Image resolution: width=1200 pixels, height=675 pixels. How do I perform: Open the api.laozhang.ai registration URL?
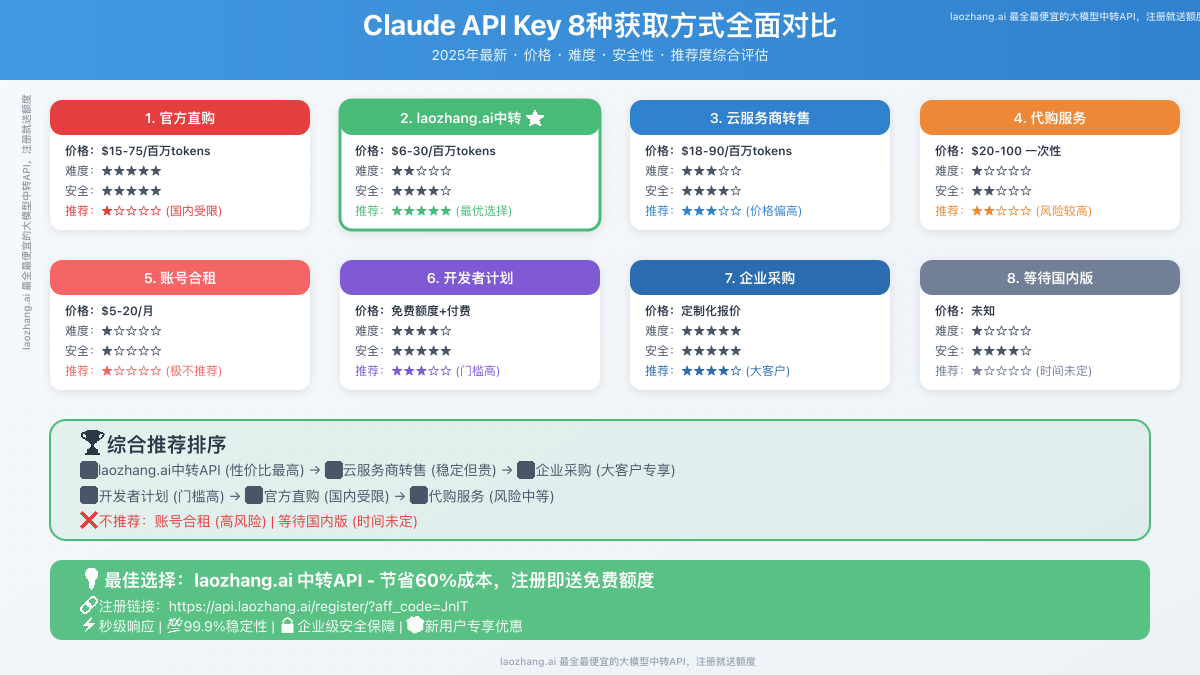point(318,606)
